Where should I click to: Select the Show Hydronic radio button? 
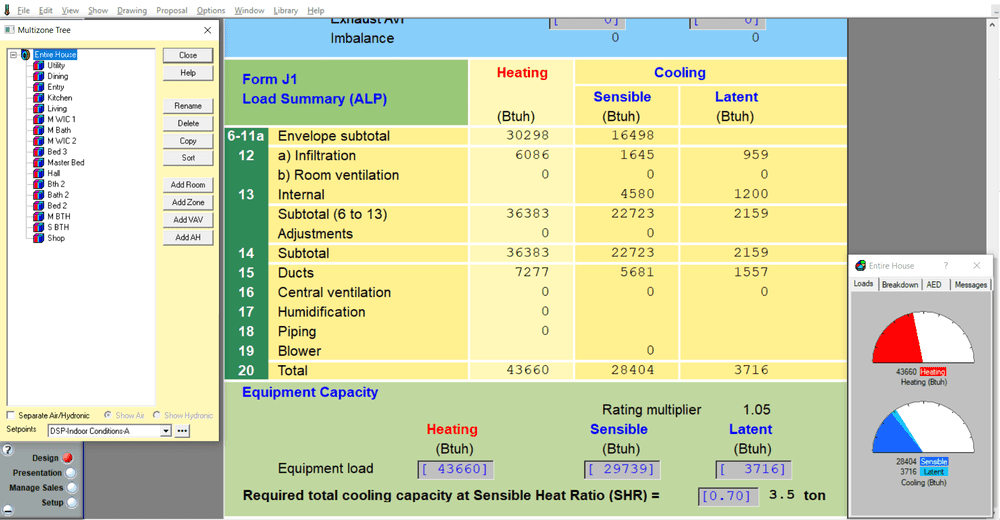156,415
